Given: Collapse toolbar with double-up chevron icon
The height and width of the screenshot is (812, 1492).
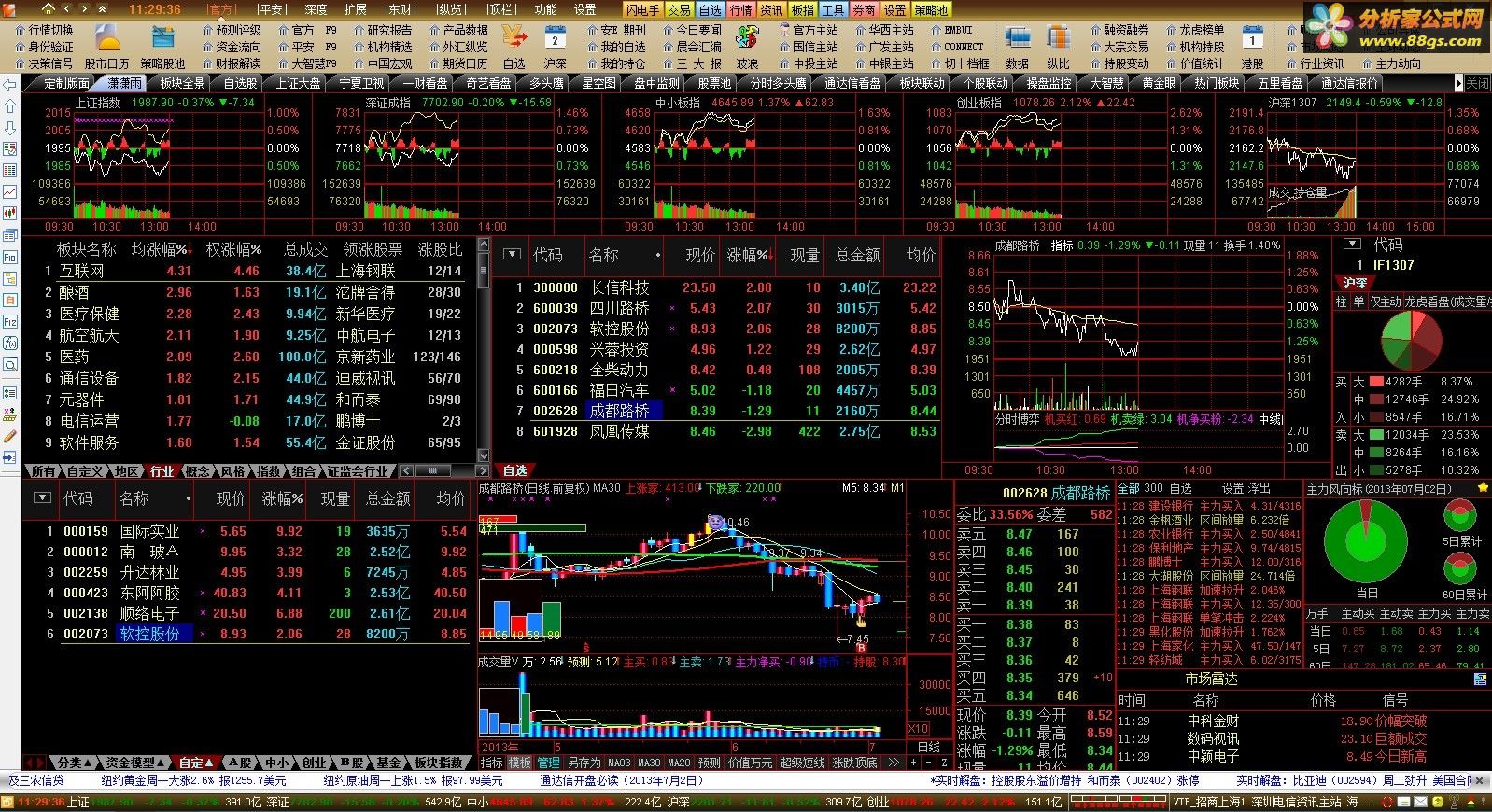Looking at the screenshot, I should coord(101,8).
